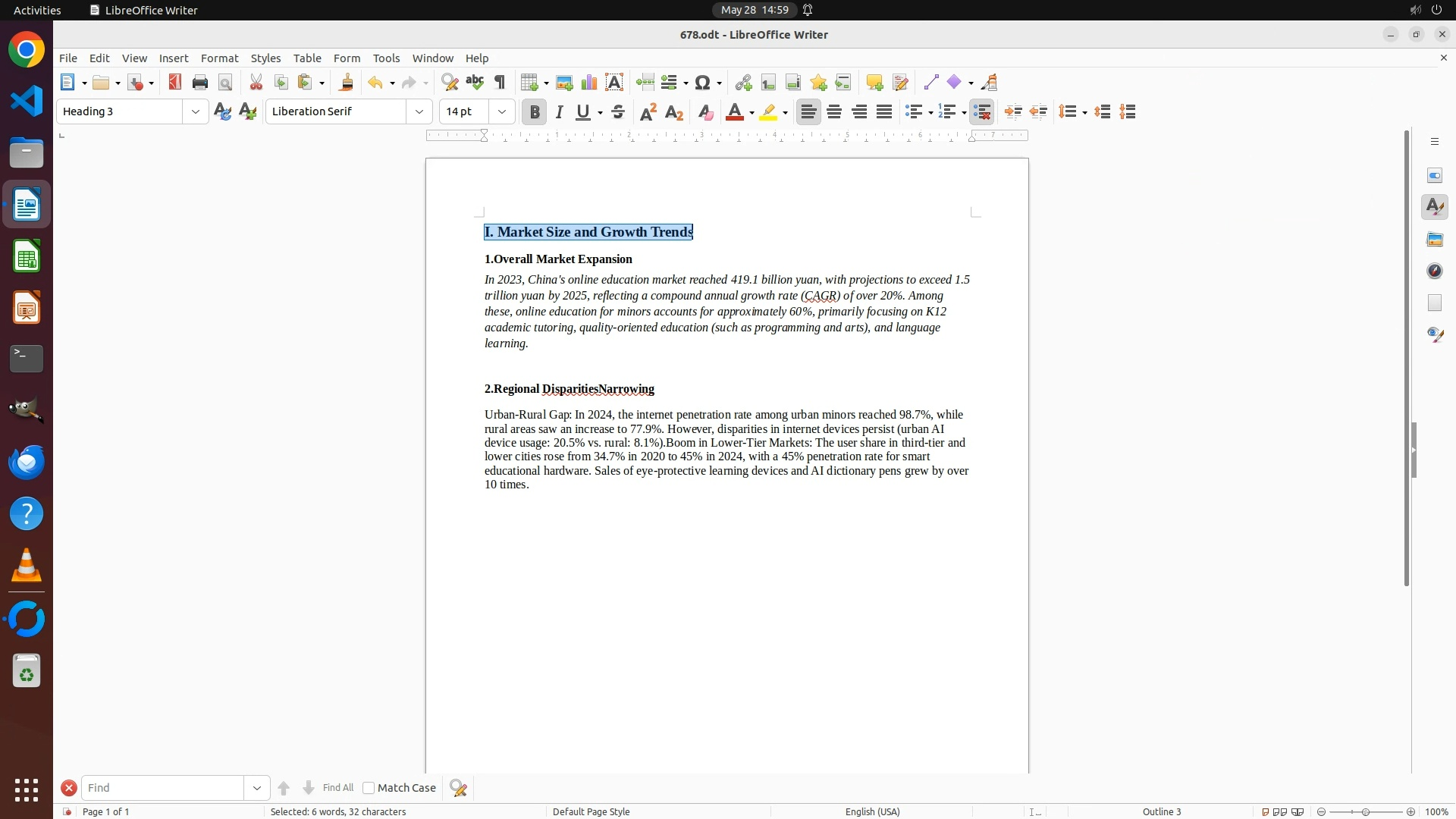
Task: Enable the Match Case checkbox
Action: point(369,788)
